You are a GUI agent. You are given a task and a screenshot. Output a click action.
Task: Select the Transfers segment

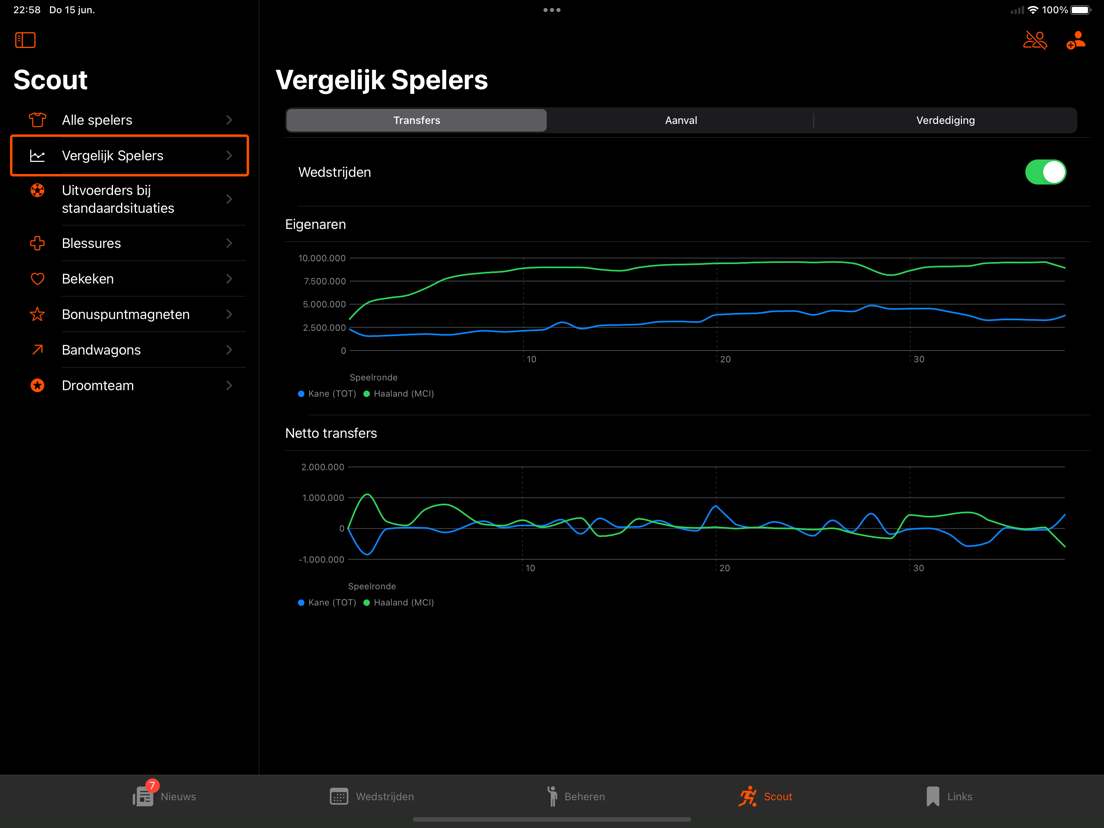(417, 120)
